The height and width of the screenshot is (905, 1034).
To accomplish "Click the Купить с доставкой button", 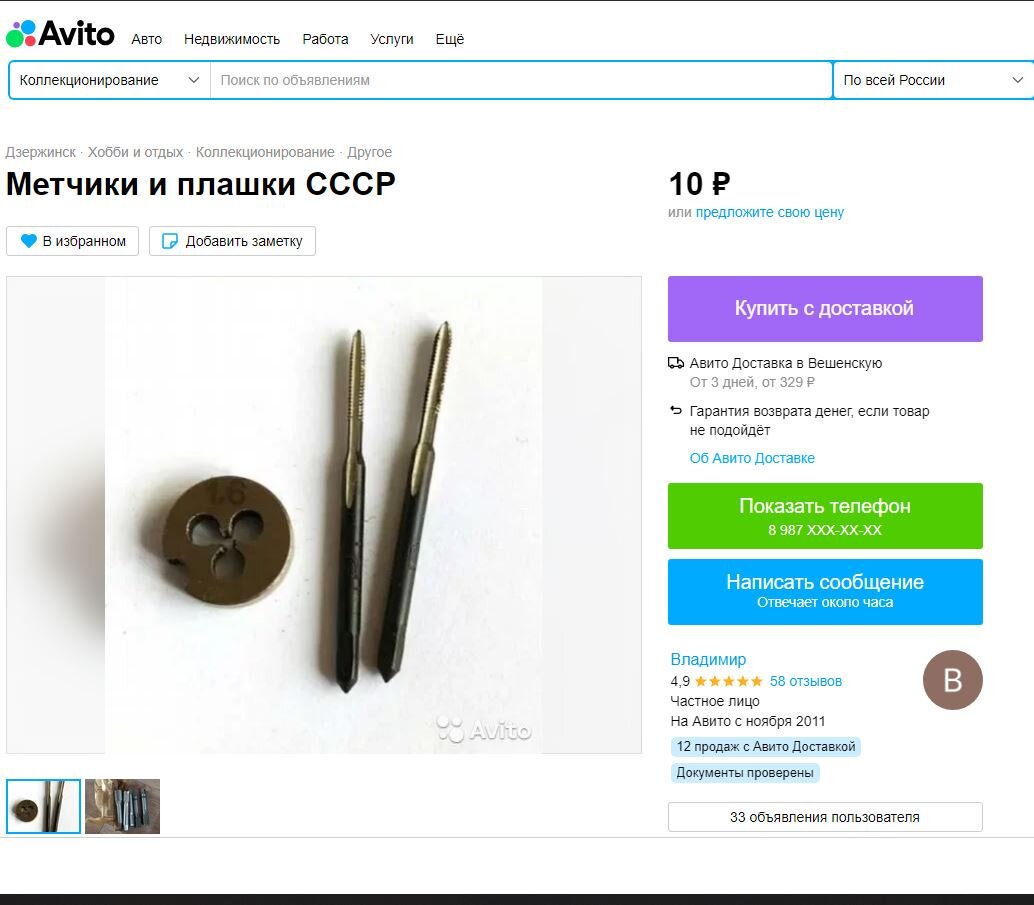I will point(825,309).
